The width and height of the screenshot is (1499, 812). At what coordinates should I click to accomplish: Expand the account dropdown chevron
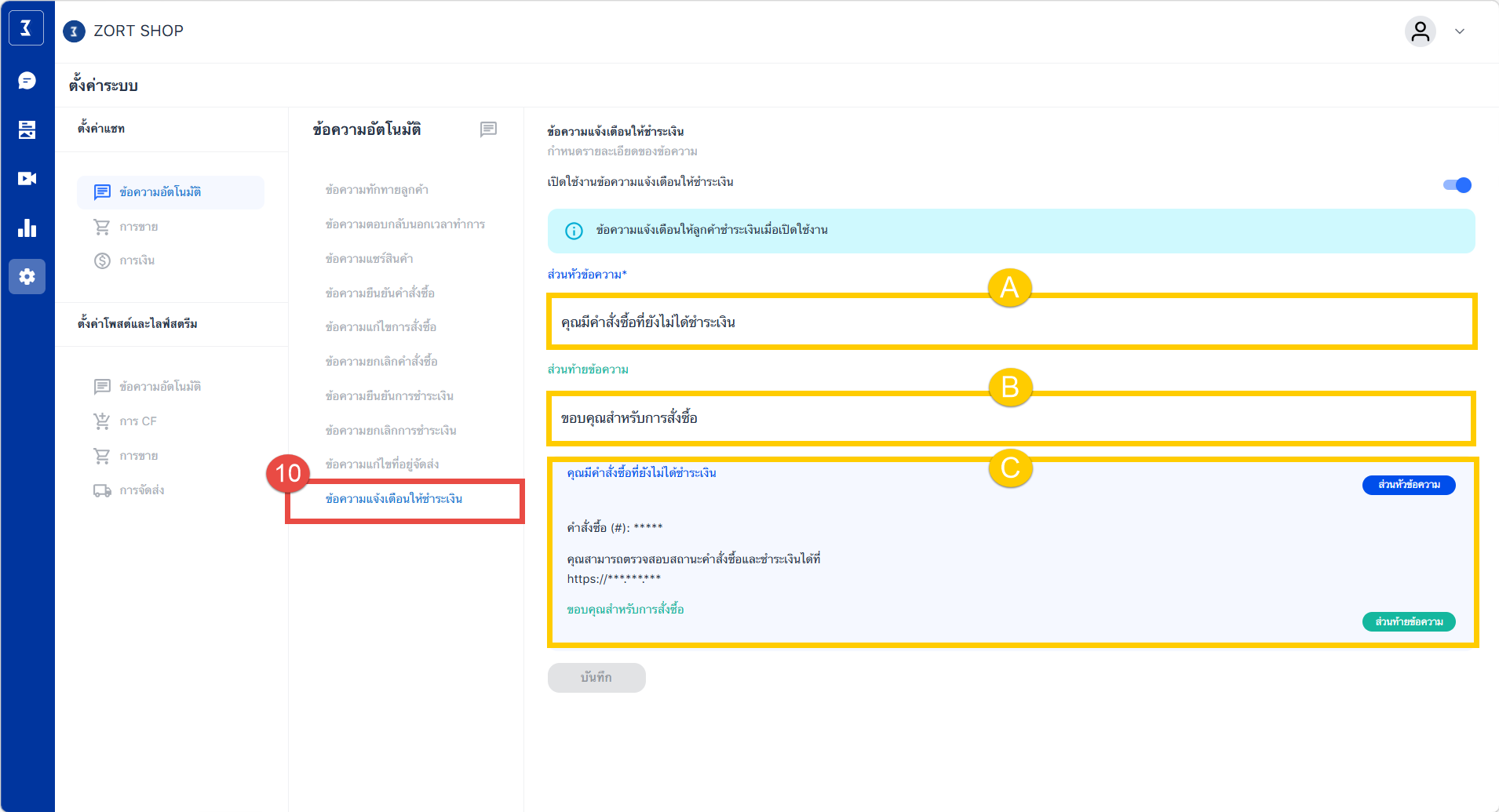point(1460,31)
